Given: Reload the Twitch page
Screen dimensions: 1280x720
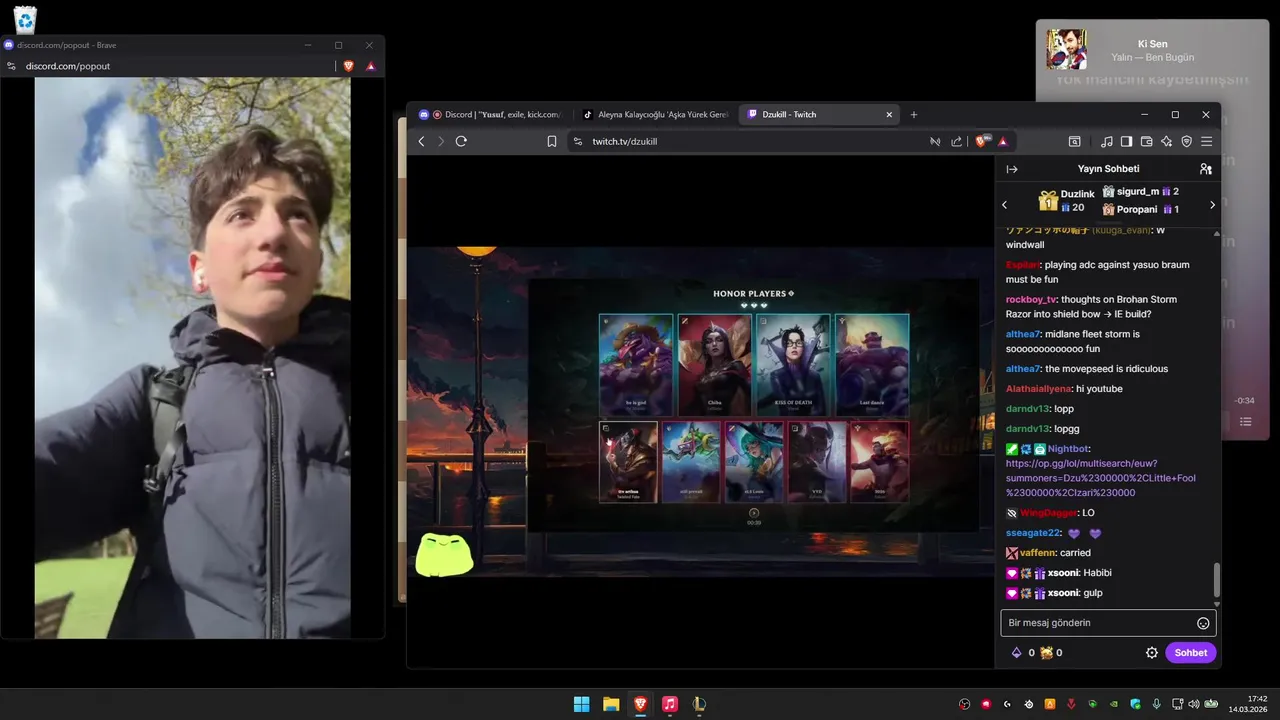Looking at the screenshot, I should coord(461,141).
